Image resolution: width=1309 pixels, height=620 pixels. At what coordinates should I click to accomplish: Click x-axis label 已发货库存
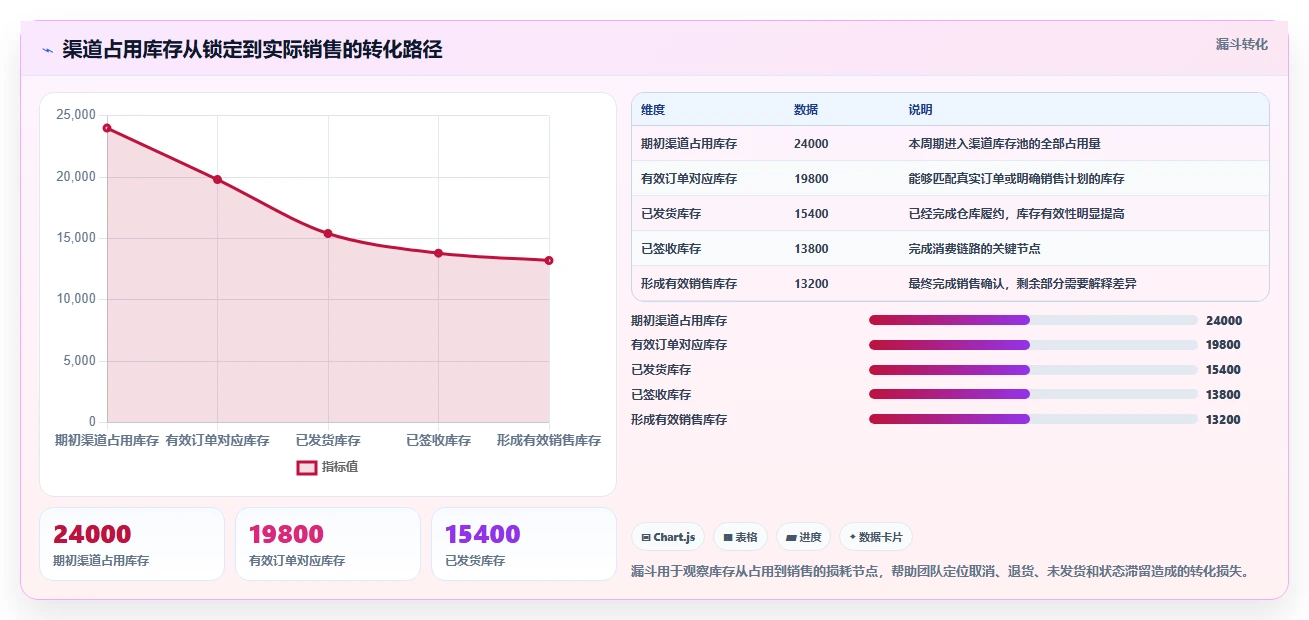[328, 441]
